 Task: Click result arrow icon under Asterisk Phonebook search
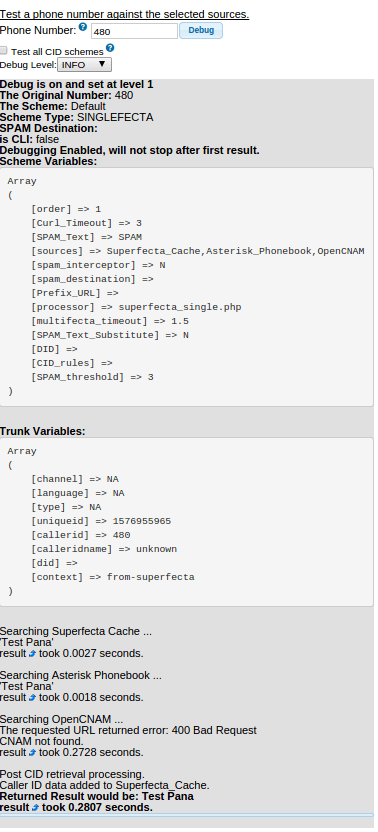(x=32, y=697)
